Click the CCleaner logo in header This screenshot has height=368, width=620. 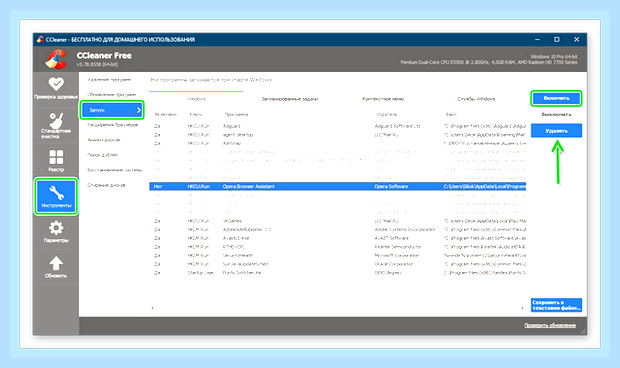(56, 59)
